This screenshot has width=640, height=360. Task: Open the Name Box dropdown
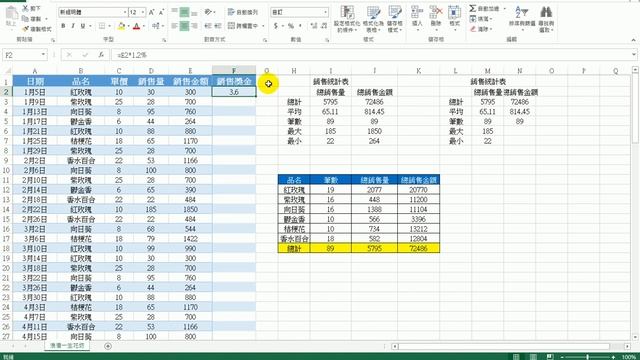coord(43,55)
